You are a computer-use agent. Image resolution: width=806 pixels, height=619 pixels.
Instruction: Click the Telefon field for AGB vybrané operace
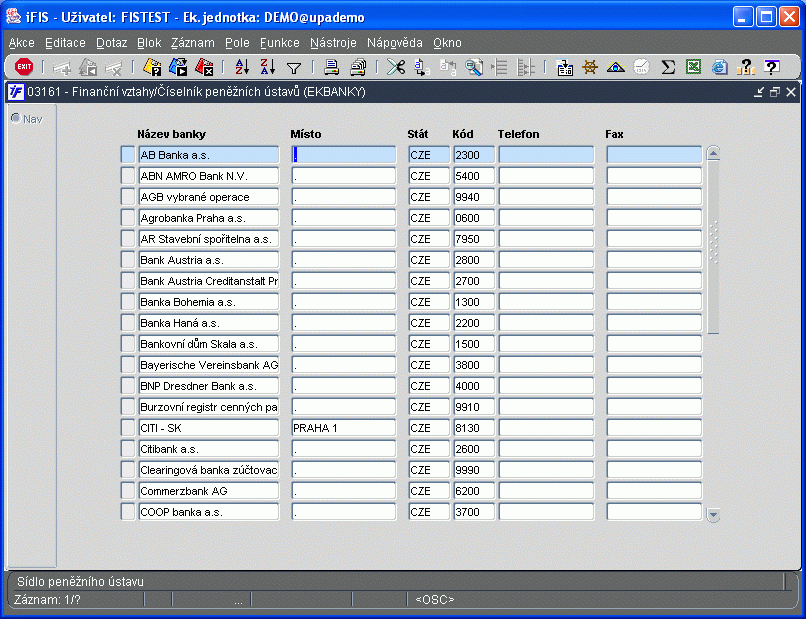(546, 197)
